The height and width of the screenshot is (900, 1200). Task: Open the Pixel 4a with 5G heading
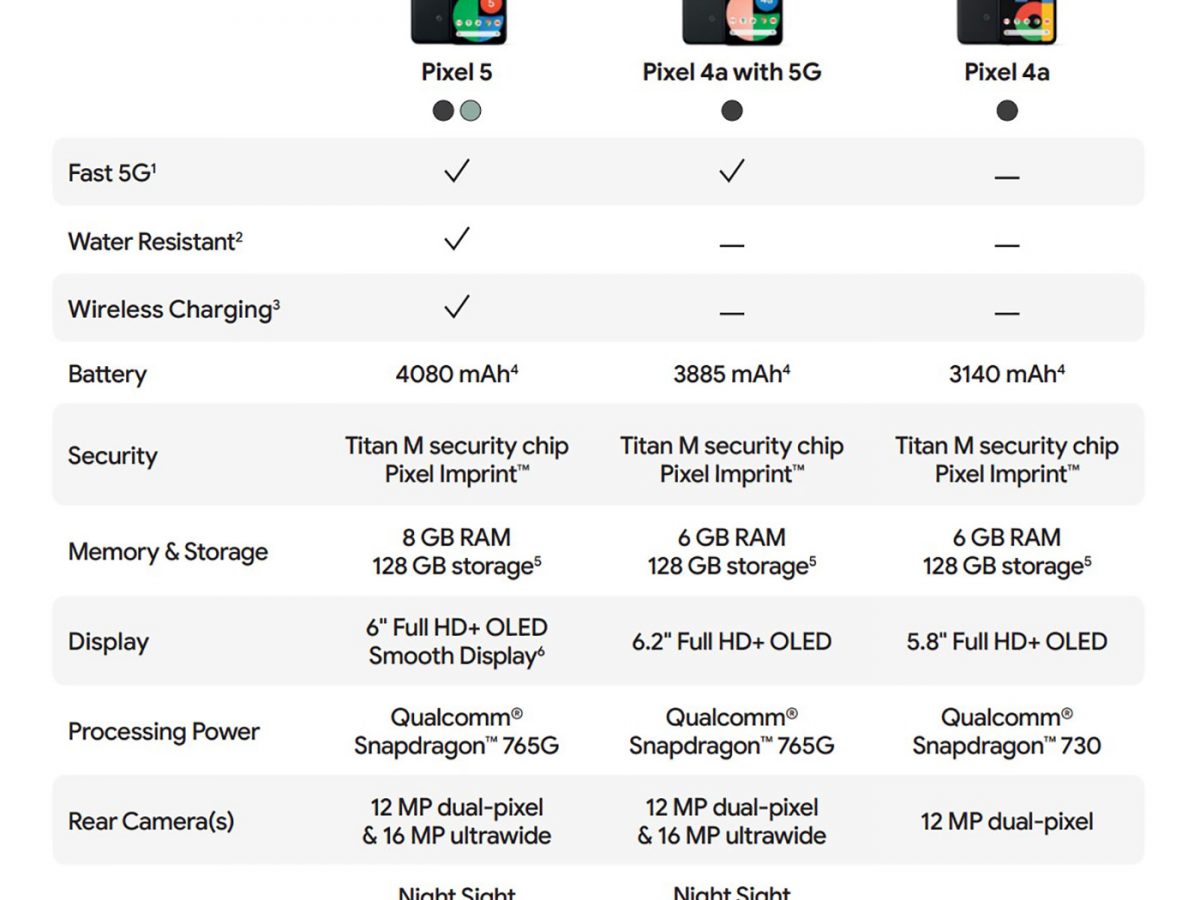coord(732,72)
